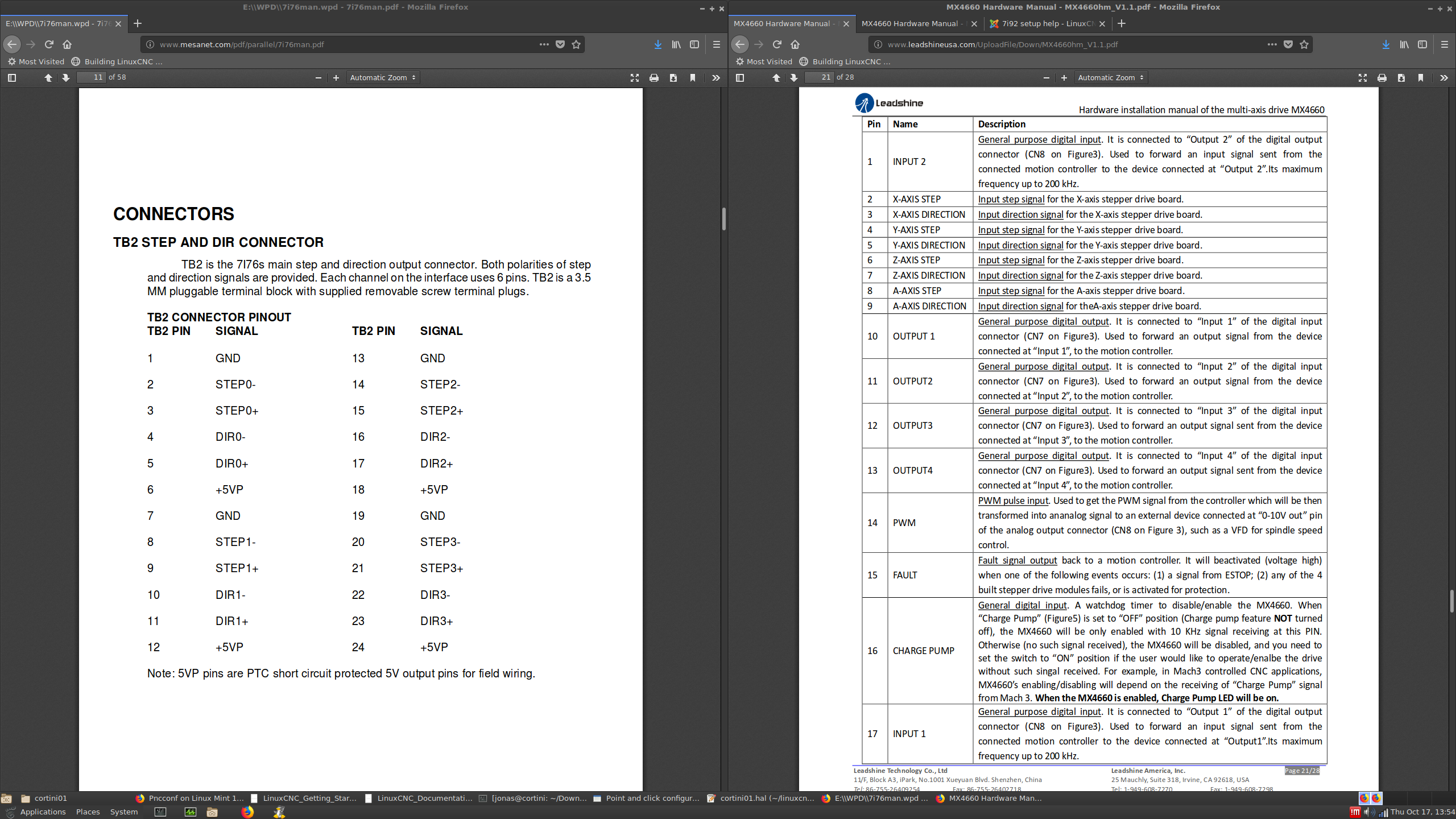The width and height of the screenshot is (1456, 819).
Task: Open the hamburger menu in right Firefox window
Action: pos(1445,44)
